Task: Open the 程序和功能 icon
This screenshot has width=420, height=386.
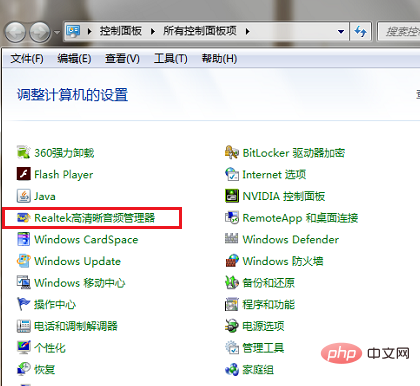Action: tap(232, 304)
